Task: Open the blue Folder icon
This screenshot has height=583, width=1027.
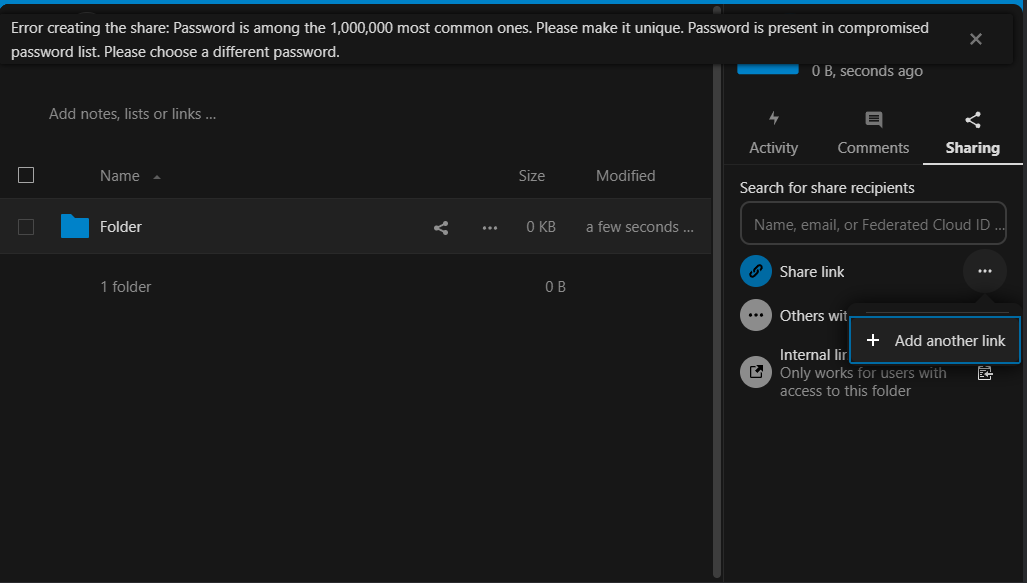Action: click(75, 227)
